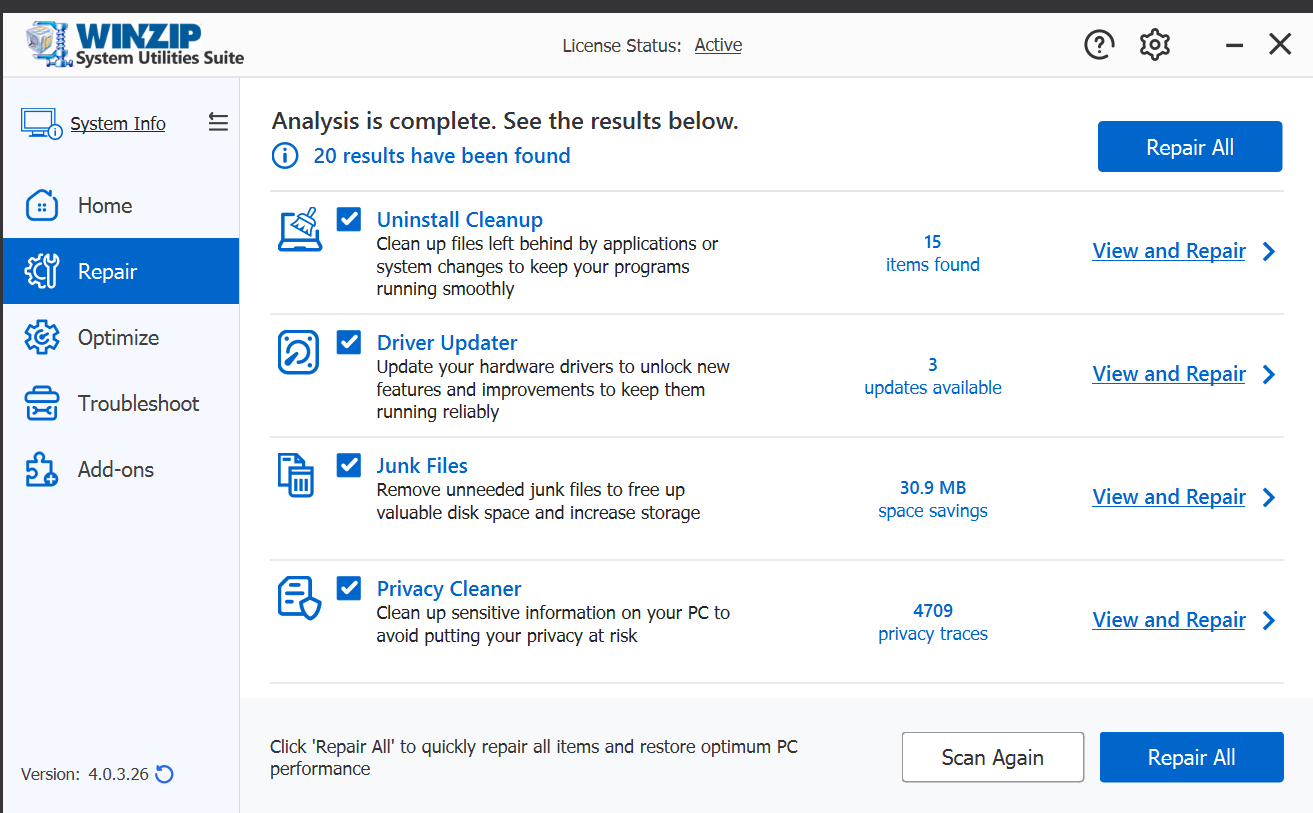Expand Driver Updater details with chevron

point(1269,374)
